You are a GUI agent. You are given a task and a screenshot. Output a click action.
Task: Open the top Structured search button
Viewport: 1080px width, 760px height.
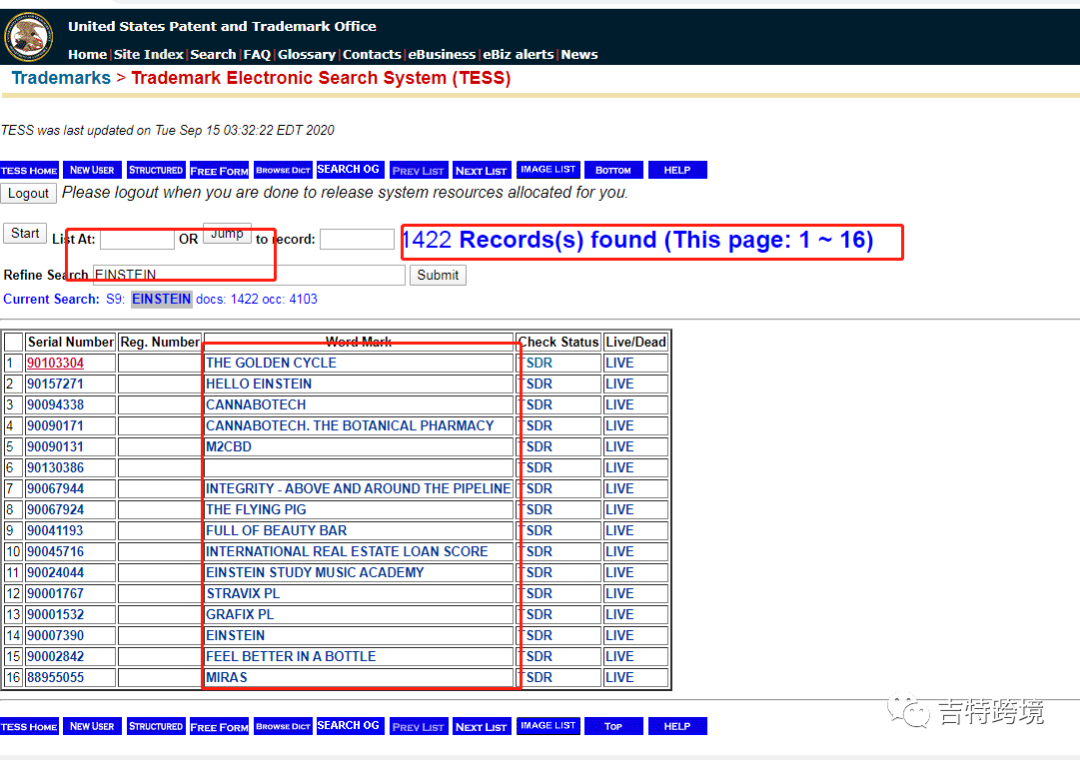[156, 170]
